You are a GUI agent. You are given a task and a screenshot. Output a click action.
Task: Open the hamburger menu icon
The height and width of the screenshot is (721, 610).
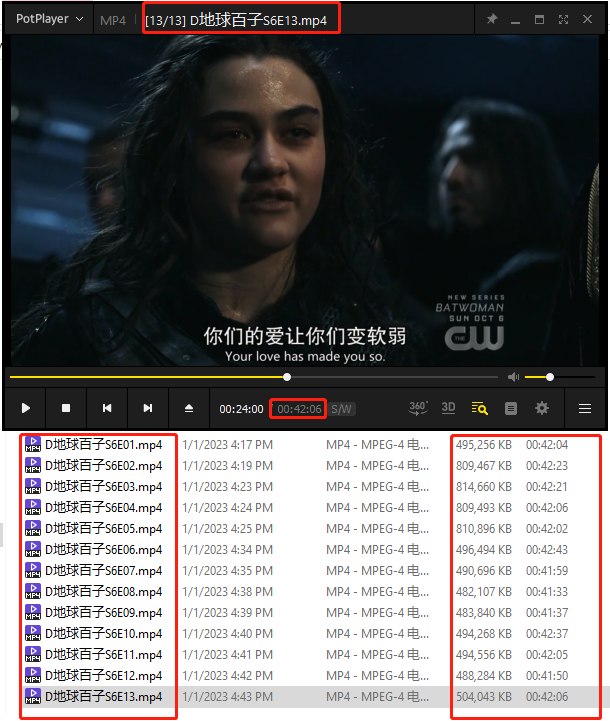(585, 408)
